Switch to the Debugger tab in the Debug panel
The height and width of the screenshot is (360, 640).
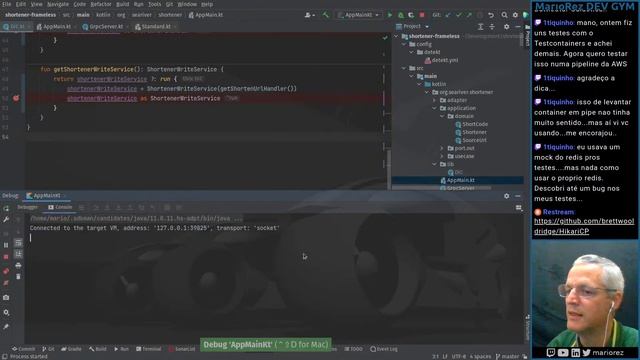point(28,207)
